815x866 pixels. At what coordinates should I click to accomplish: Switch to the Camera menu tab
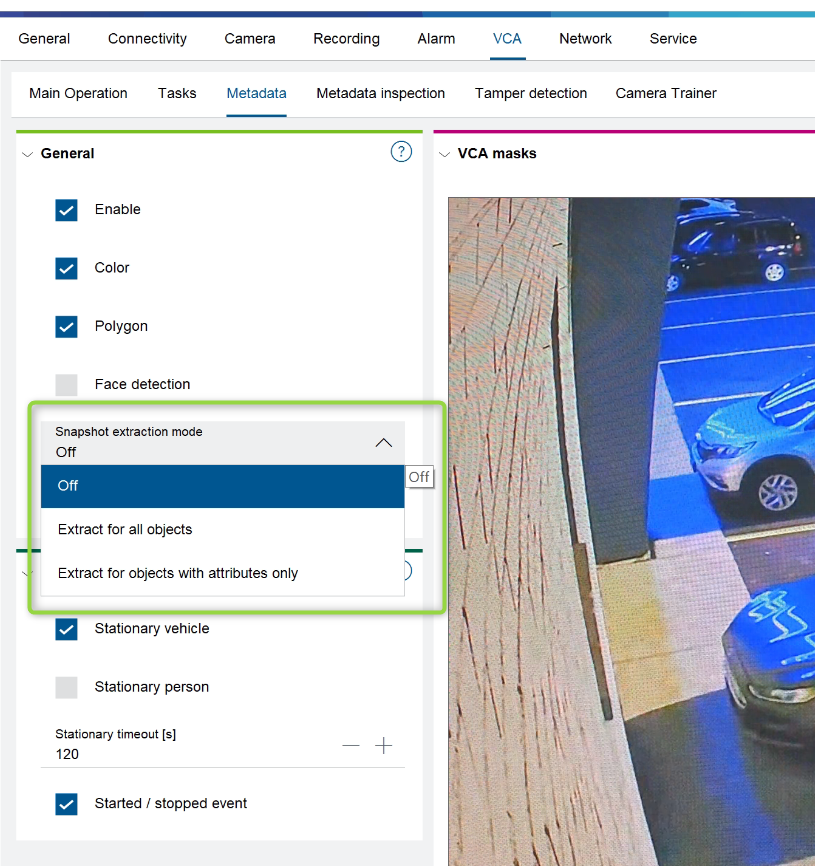250,39
